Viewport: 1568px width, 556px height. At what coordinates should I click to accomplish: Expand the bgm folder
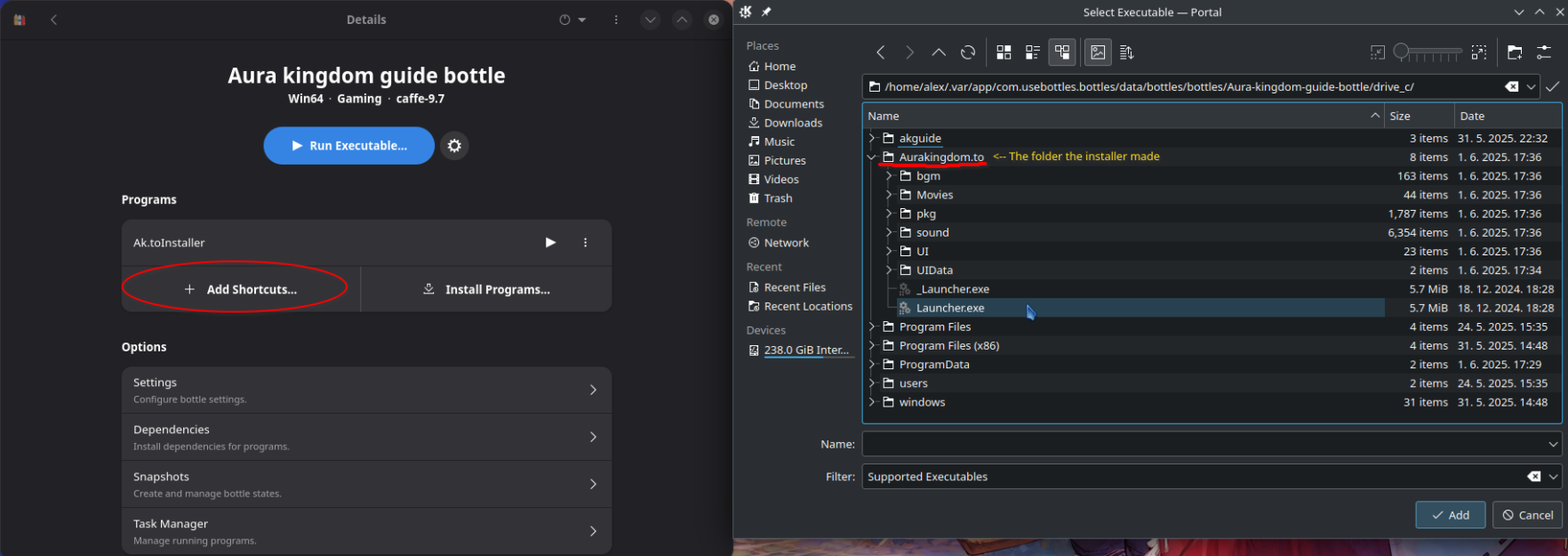pos(889,176)
